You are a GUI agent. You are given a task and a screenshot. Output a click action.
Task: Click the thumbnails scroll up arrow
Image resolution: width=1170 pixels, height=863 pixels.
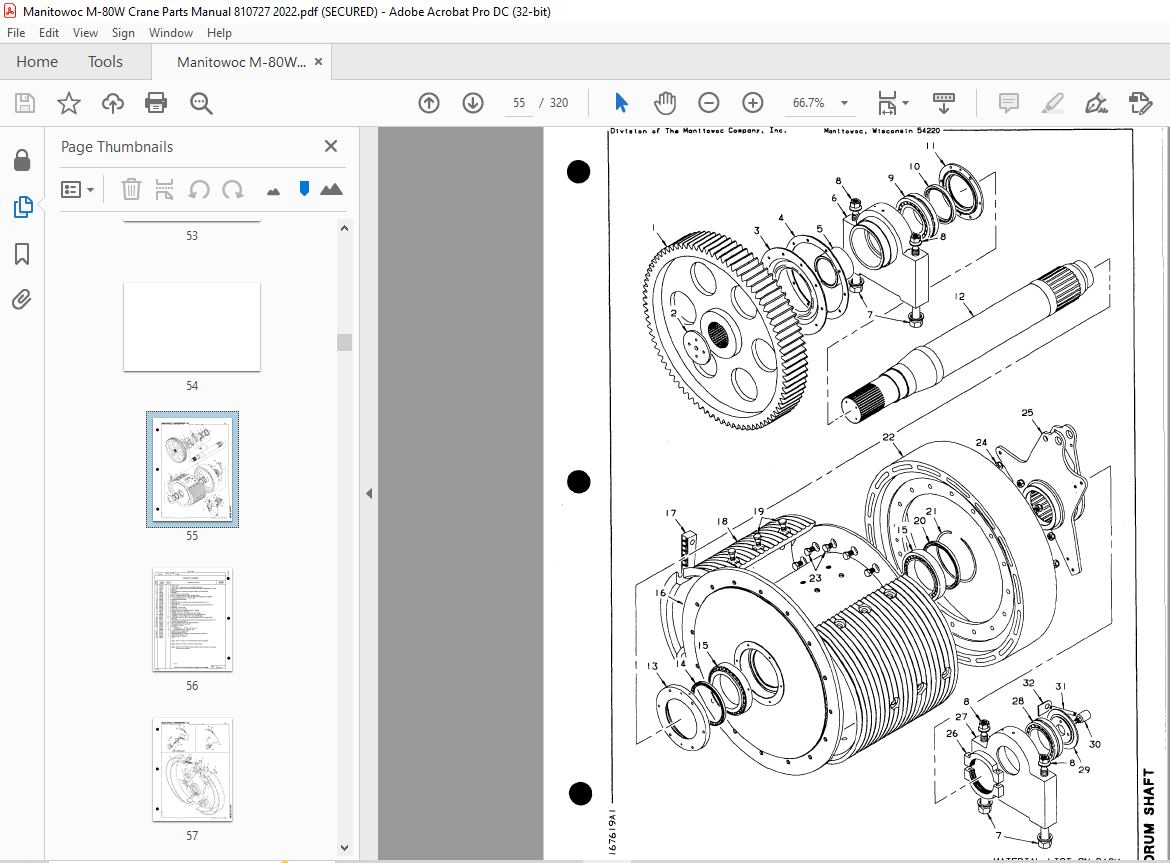[x=344, y=228]
